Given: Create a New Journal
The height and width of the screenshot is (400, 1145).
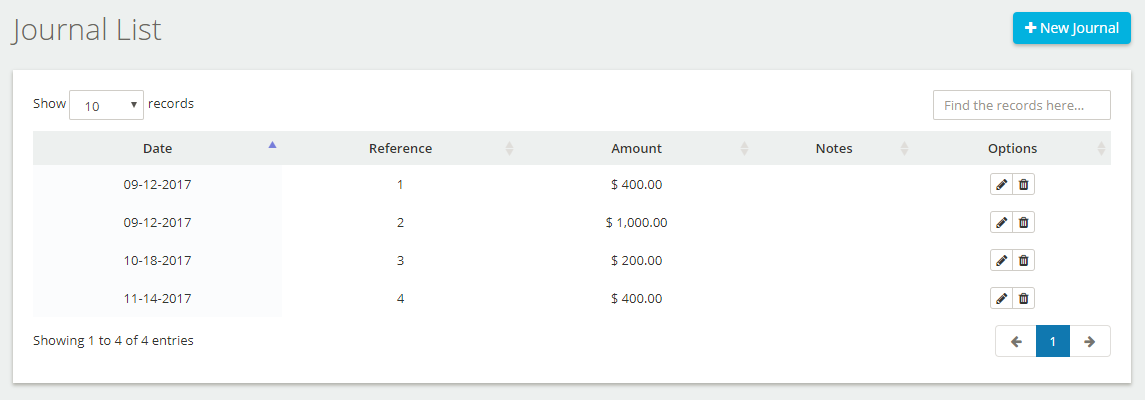Looking at the screenshot, I should click(x=1071, y=28).
